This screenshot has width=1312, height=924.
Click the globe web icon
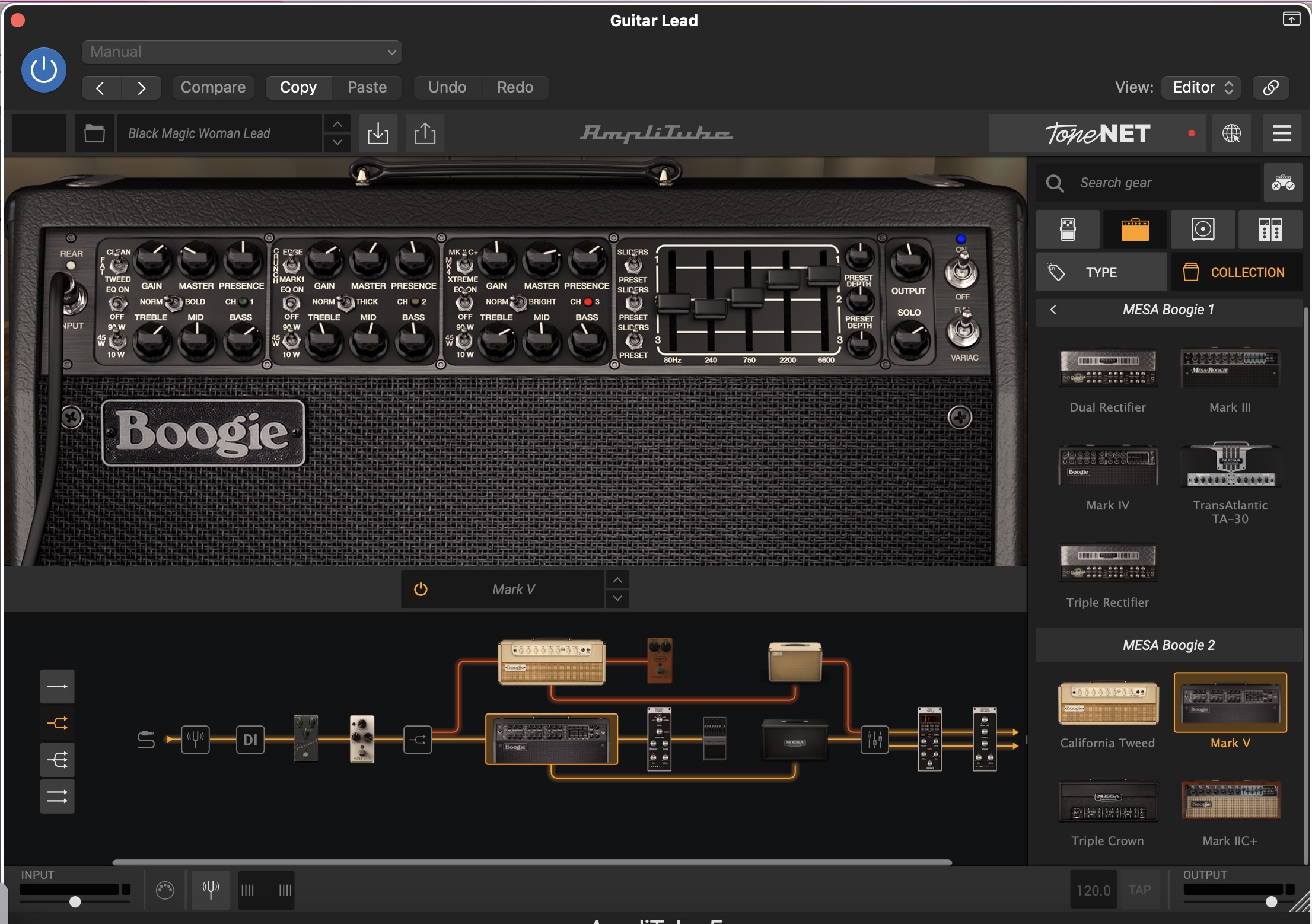(x=1231, y=133)
